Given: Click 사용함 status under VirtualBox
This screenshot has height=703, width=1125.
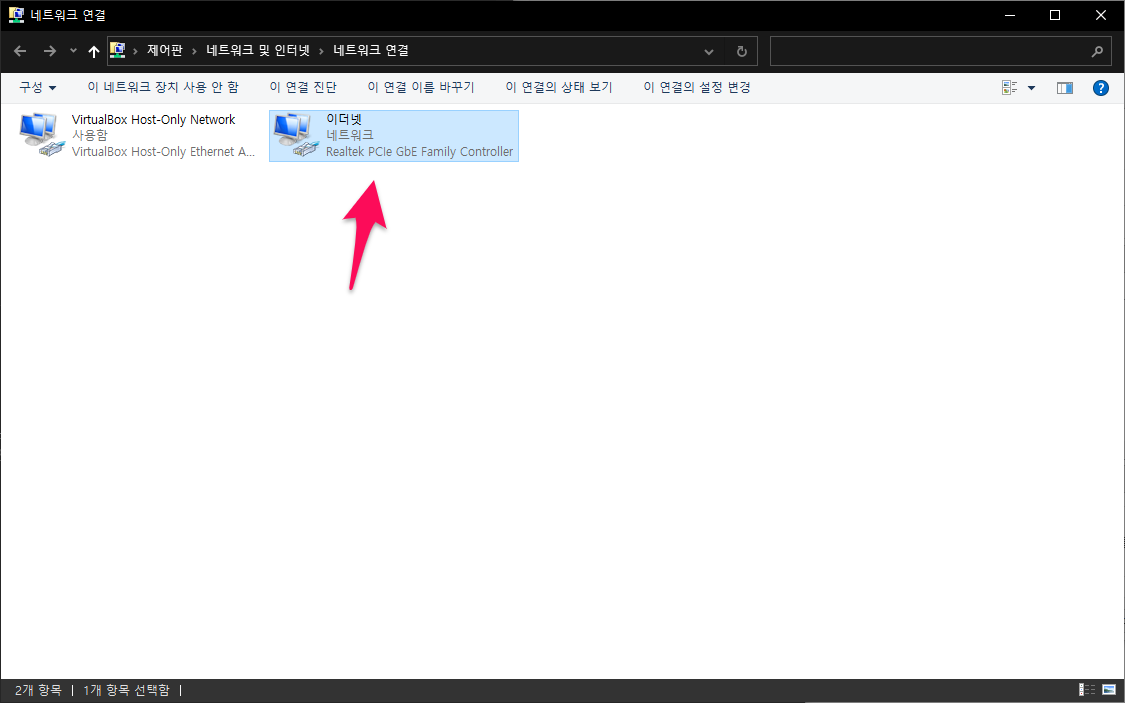Looking at the screenshot, I should pyautogui.click(x=90, y=135).
